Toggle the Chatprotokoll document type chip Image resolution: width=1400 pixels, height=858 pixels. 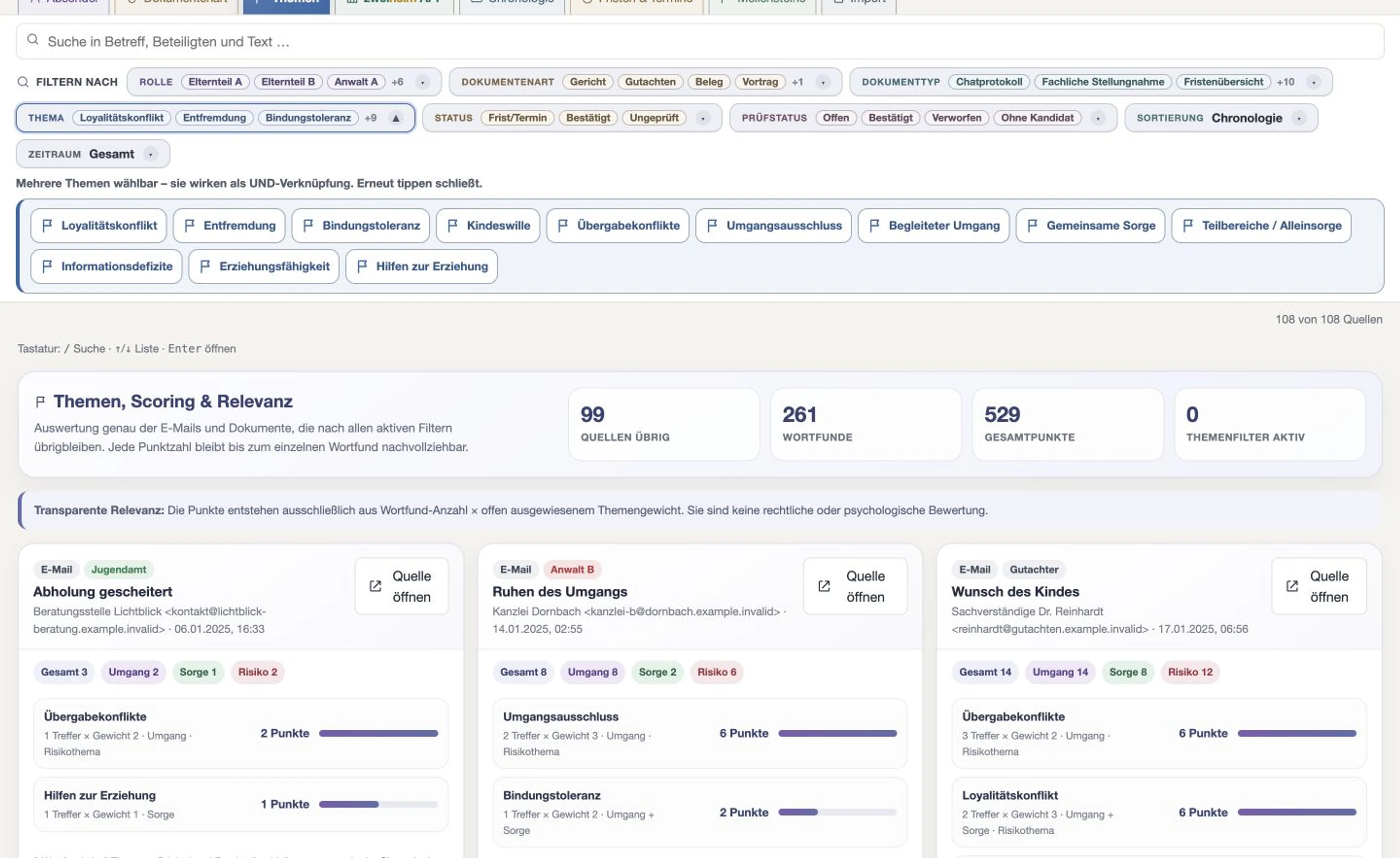tap(989, 82)
